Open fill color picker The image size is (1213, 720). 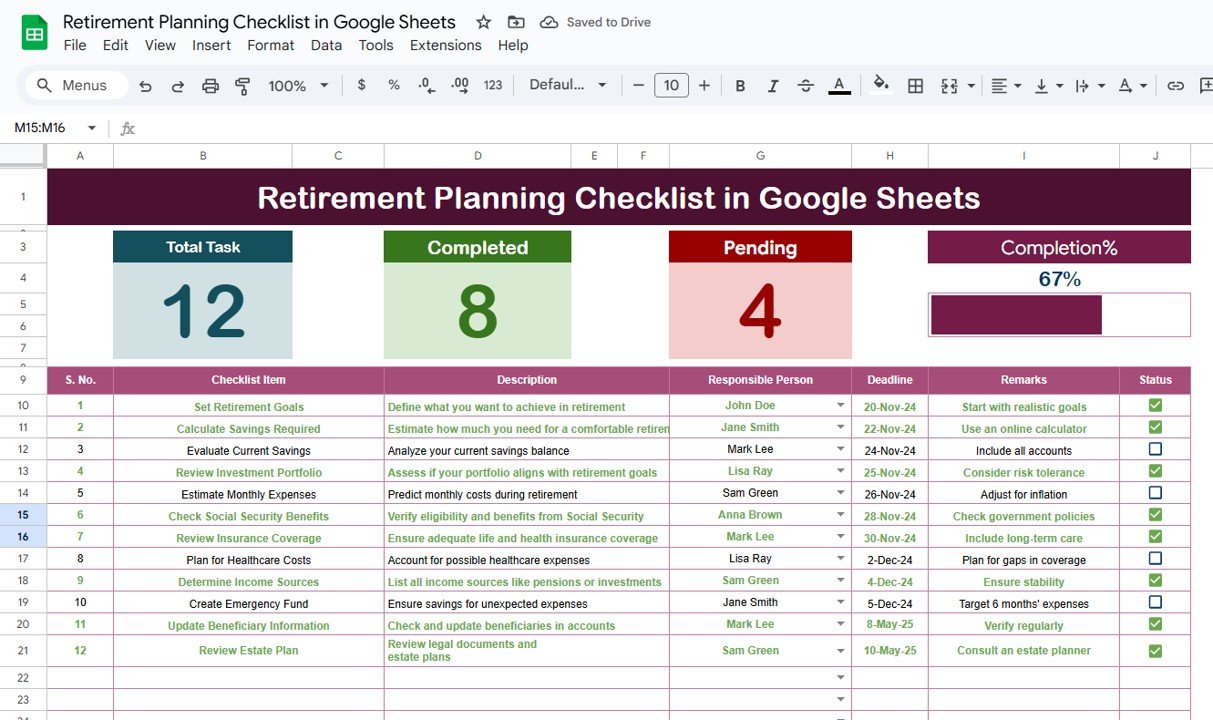point(881,84)
